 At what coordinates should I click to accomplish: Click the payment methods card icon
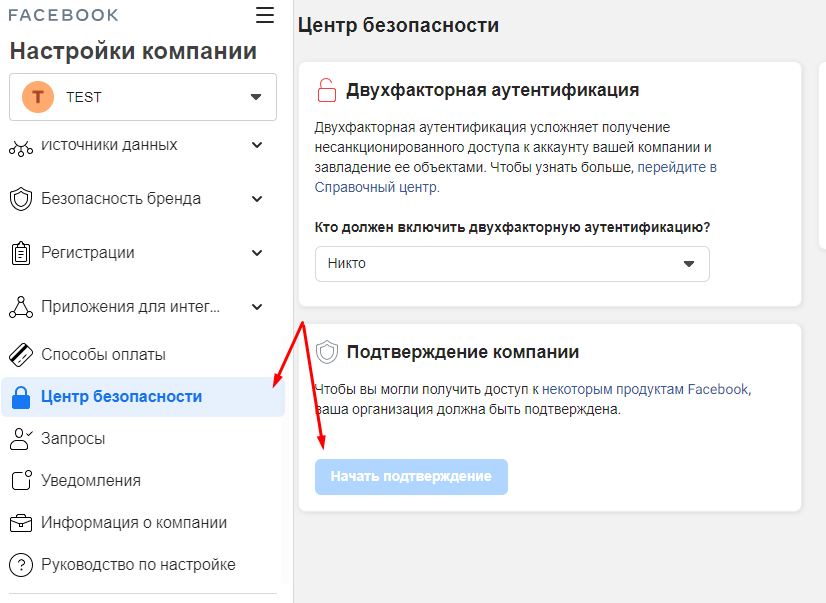21,354
